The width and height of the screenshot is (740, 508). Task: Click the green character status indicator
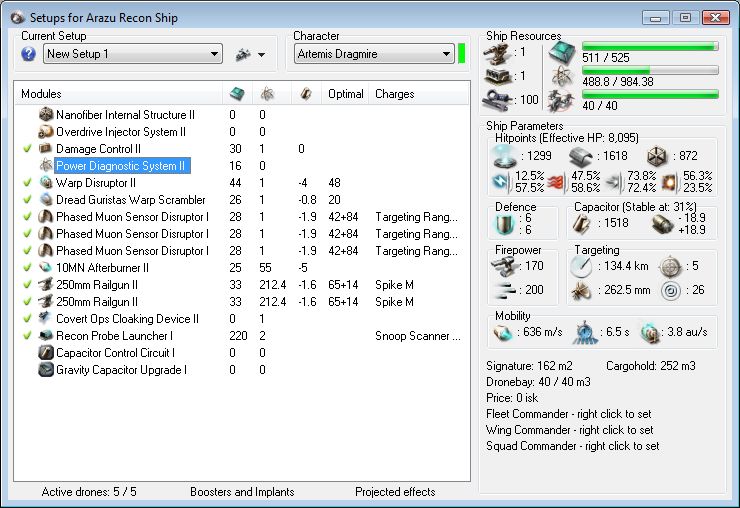(462, 53)
